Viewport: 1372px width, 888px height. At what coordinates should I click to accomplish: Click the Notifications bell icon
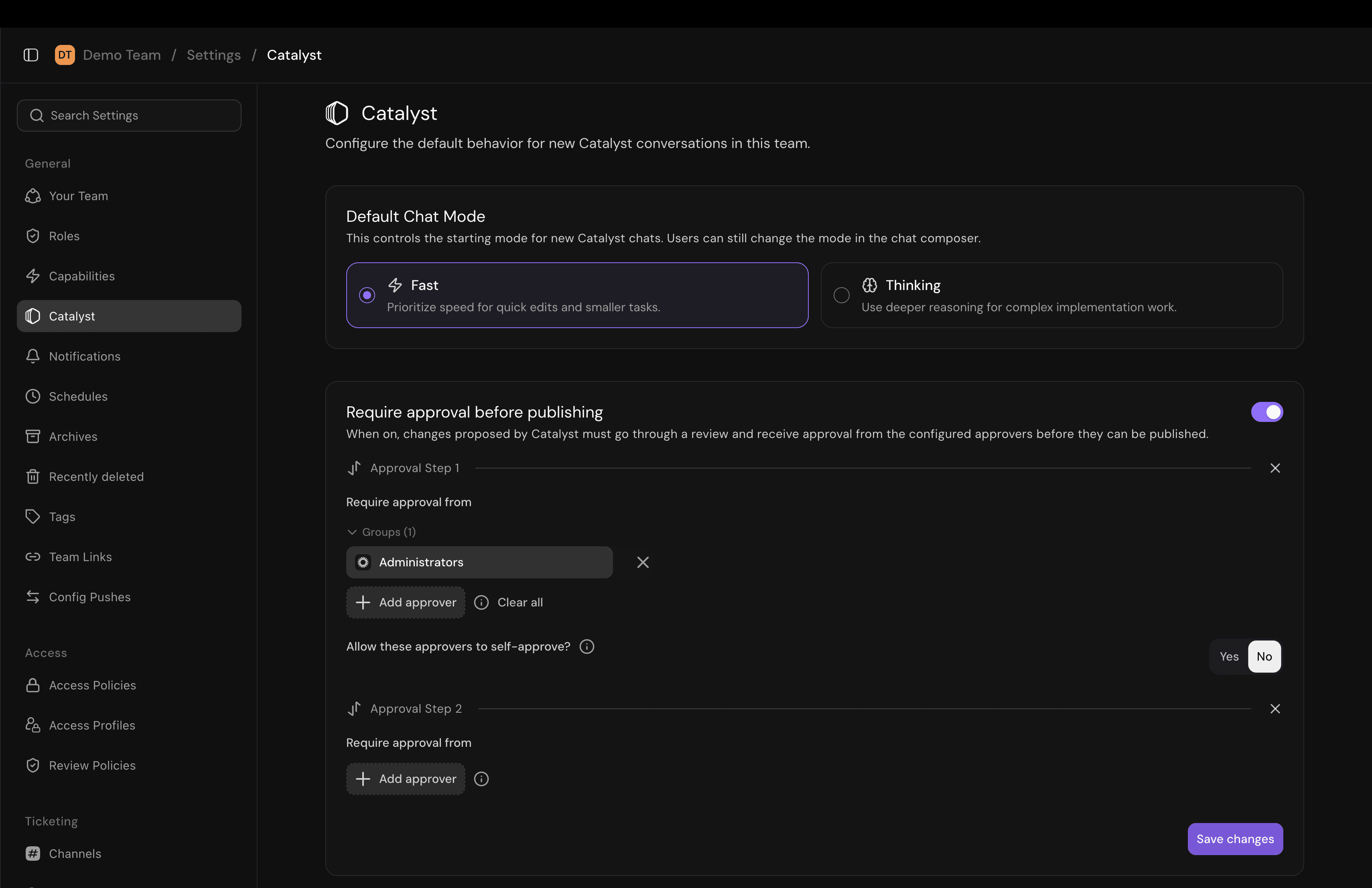pos(33,356)
